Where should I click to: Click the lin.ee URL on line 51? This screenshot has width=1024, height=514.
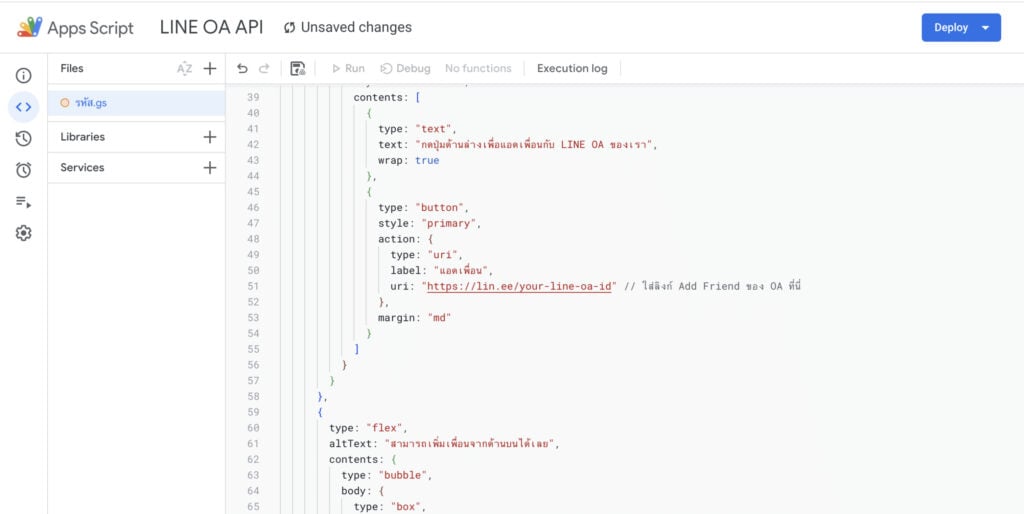[519, 286]
